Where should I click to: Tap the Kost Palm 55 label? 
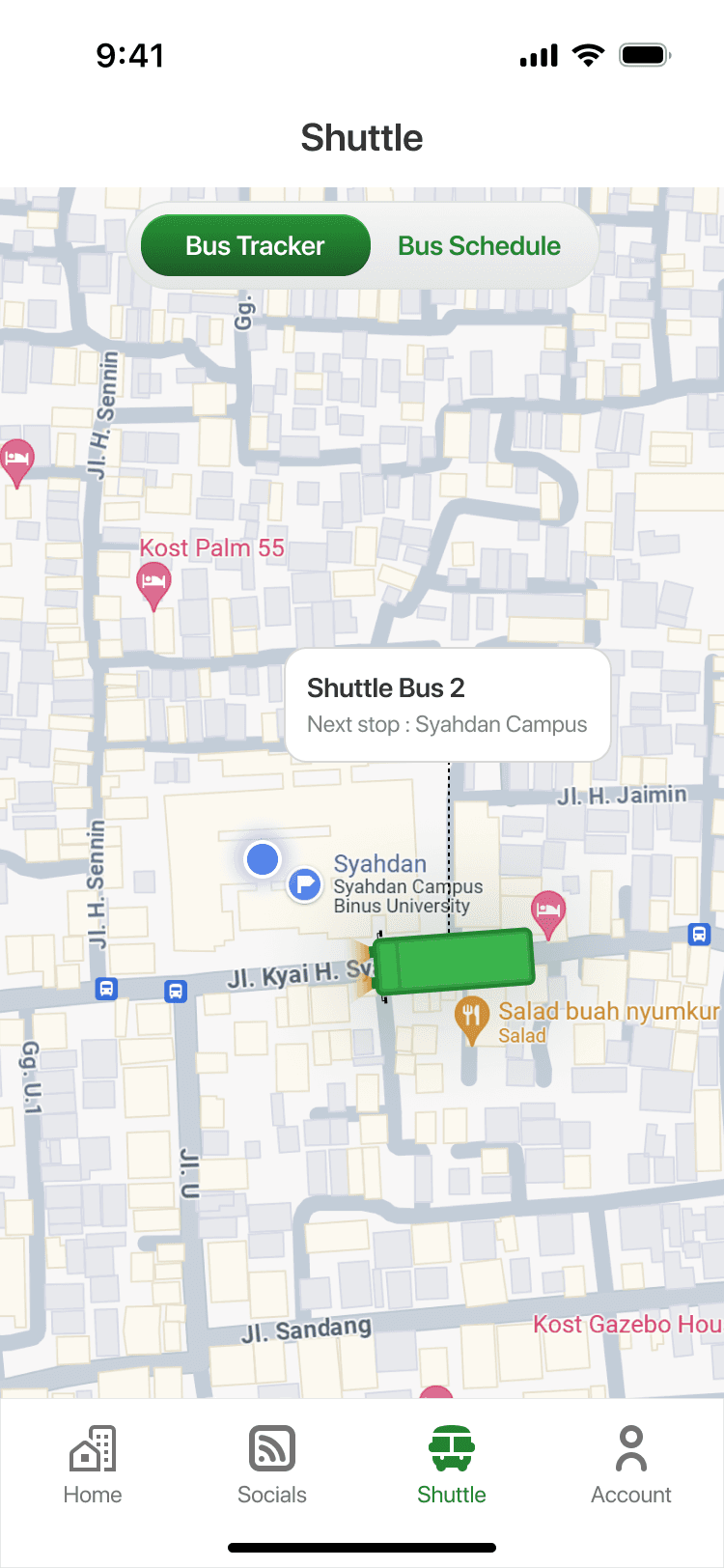(212, 547)
